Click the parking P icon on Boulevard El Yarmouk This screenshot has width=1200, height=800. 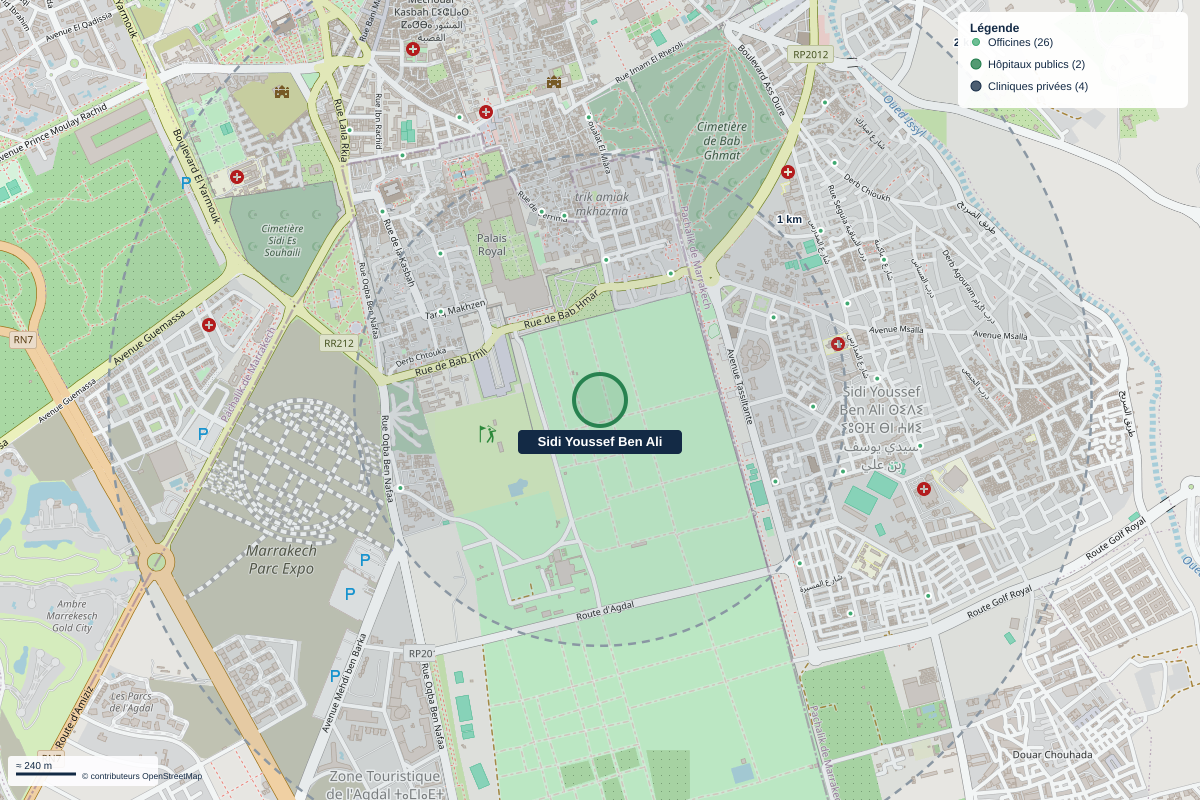click(186, 184)
